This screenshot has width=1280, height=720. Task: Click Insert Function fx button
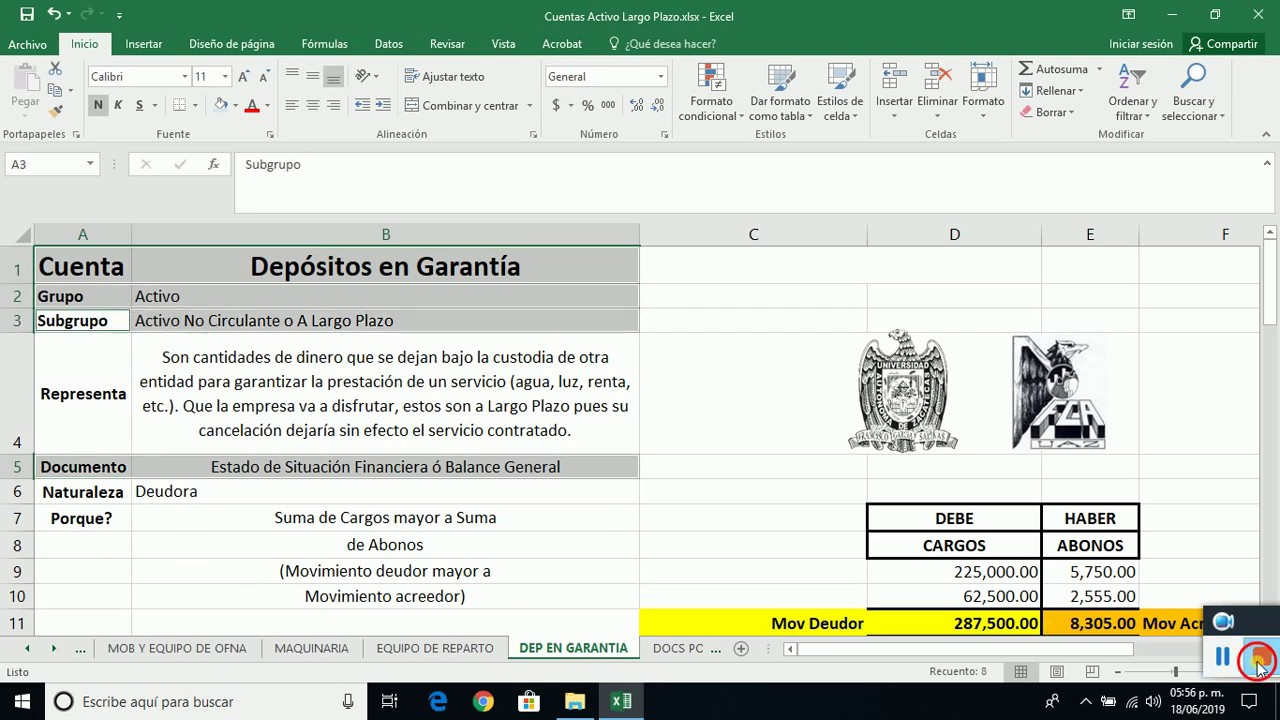213,164
